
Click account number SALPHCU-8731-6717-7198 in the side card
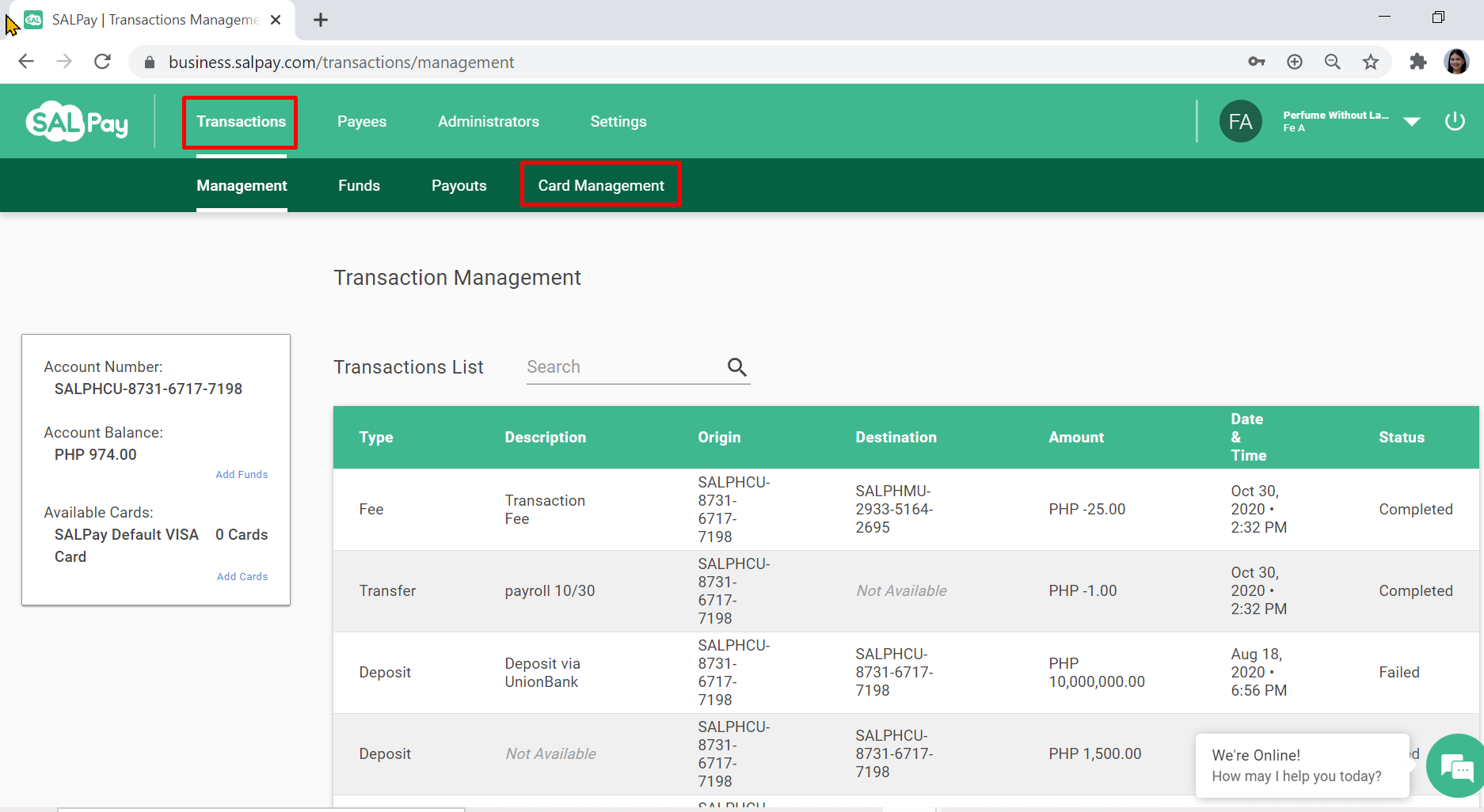[148, 389]
